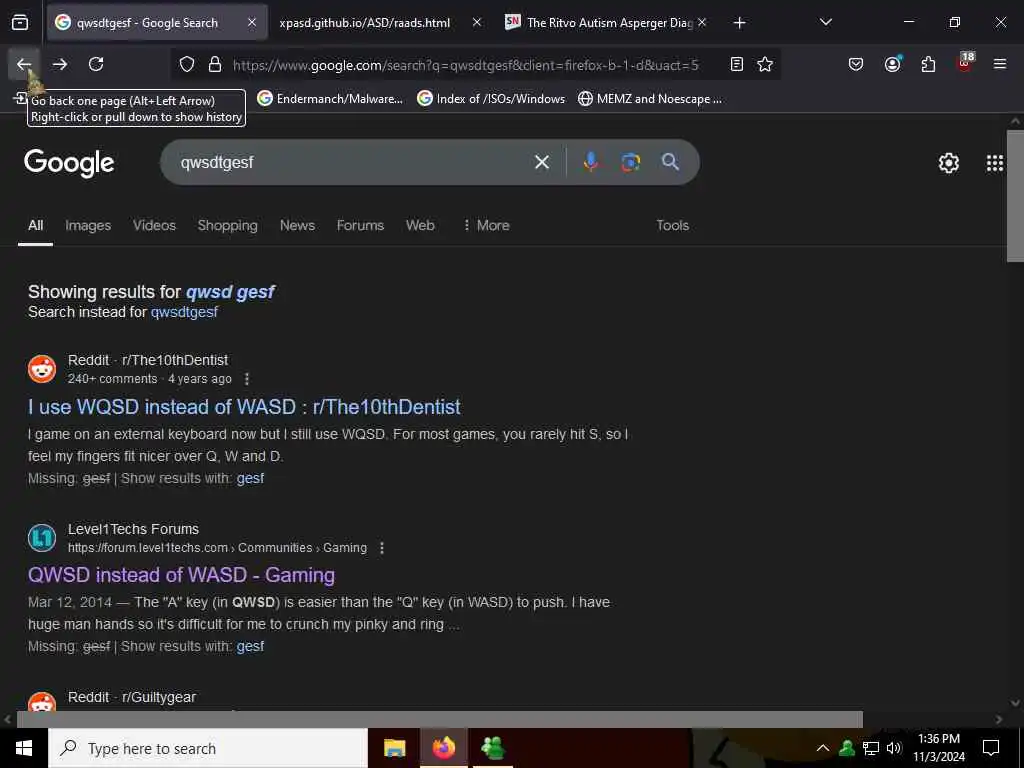Viewport: 1024px width, 768px height.
Task: Clear the Google search box
Action: coord(541,162)
